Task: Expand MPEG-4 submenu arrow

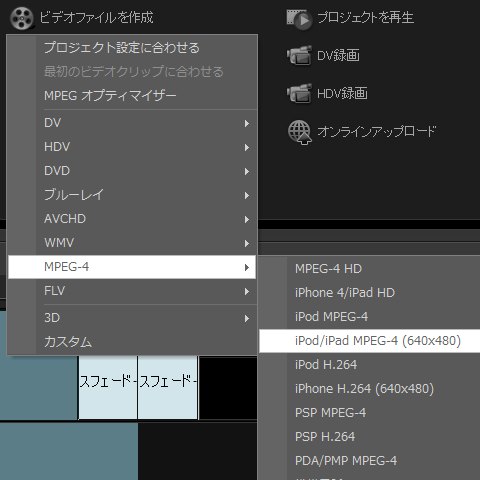Action: click(x=247, y=267)
